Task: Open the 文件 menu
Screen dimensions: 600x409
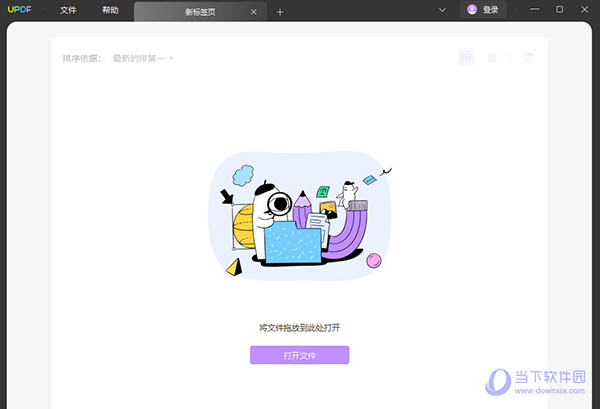Action: click(x=68, y=10)
